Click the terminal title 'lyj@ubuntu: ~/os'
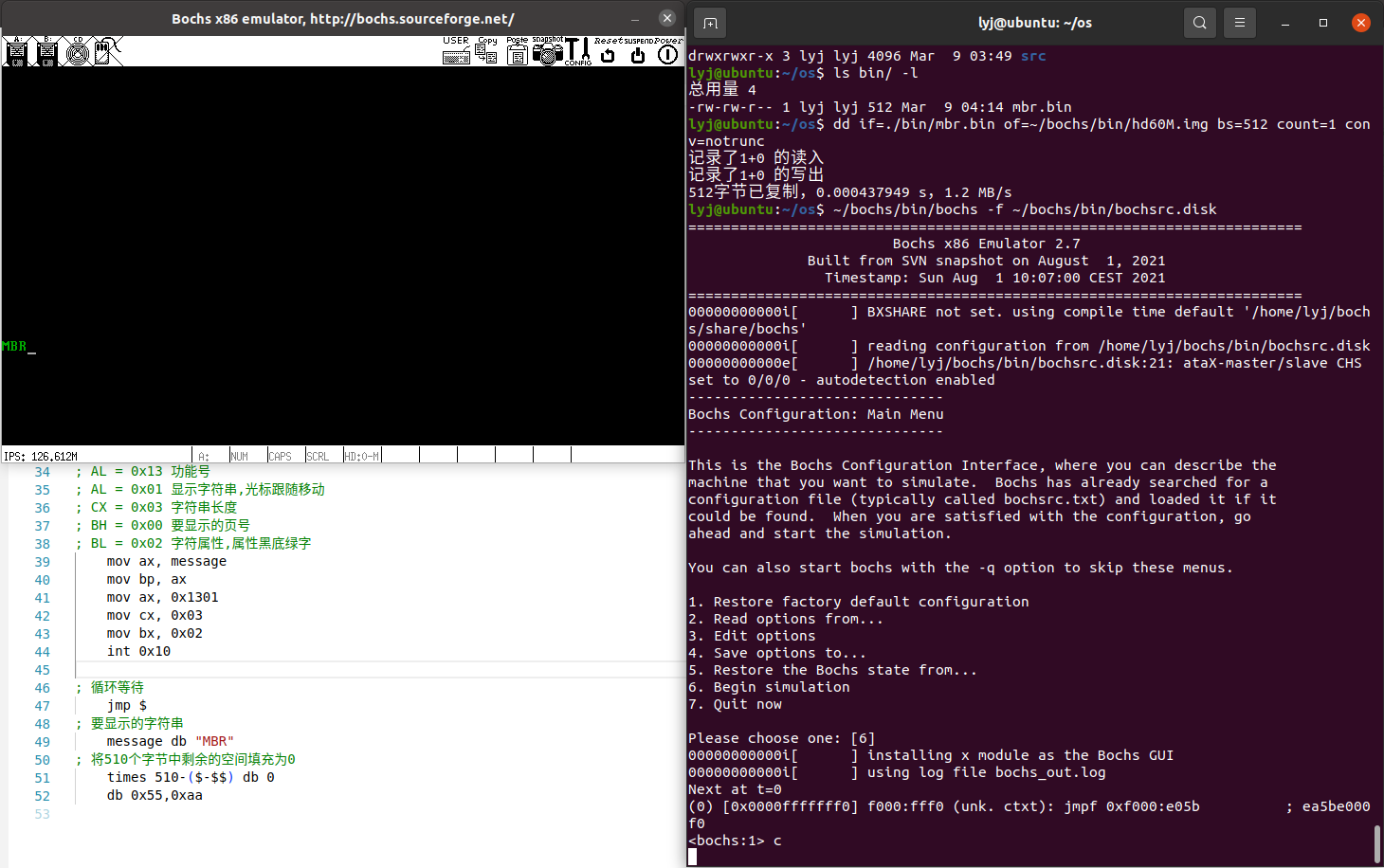 coord(1035,23)
